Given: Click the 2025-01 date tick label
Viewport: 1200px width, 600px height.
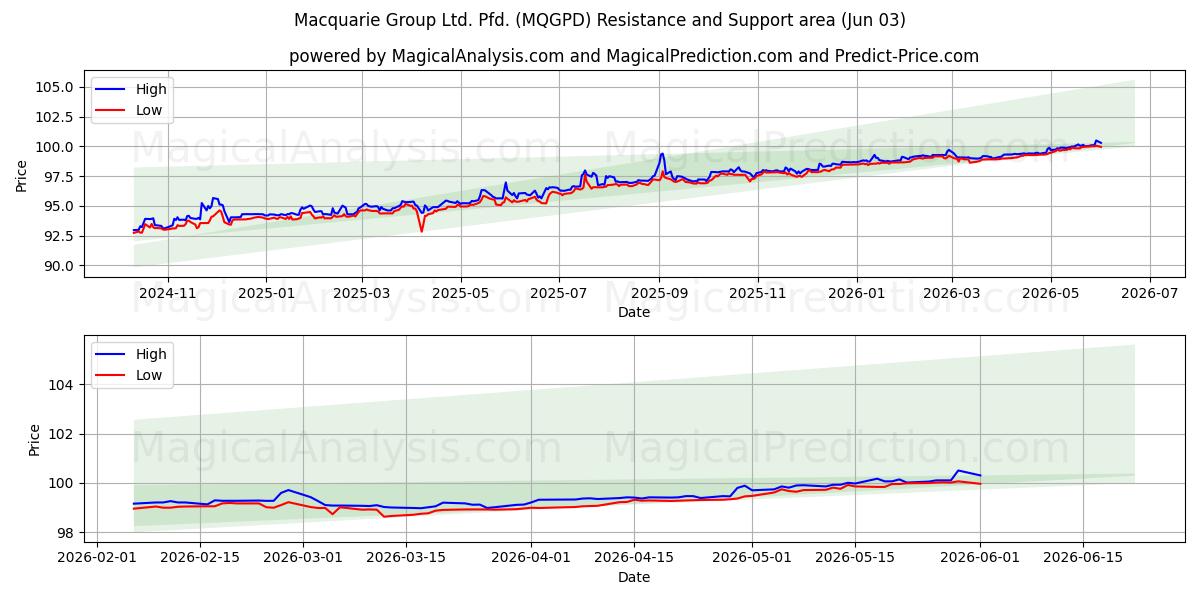Looking at the screenshot, I should click(x=266, y=292).
